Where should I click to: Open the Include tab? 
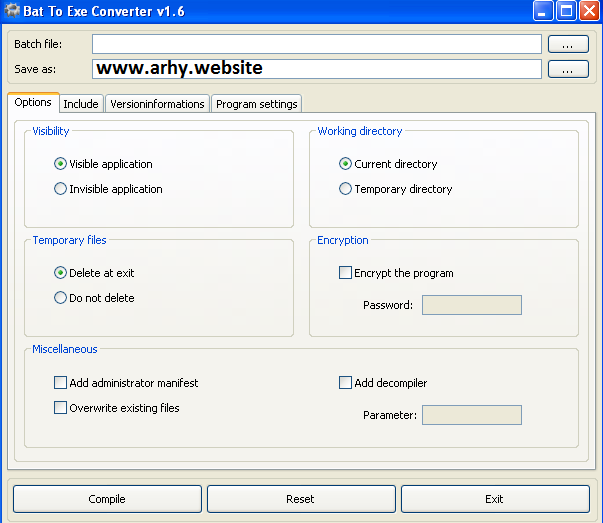click(81, 104)
